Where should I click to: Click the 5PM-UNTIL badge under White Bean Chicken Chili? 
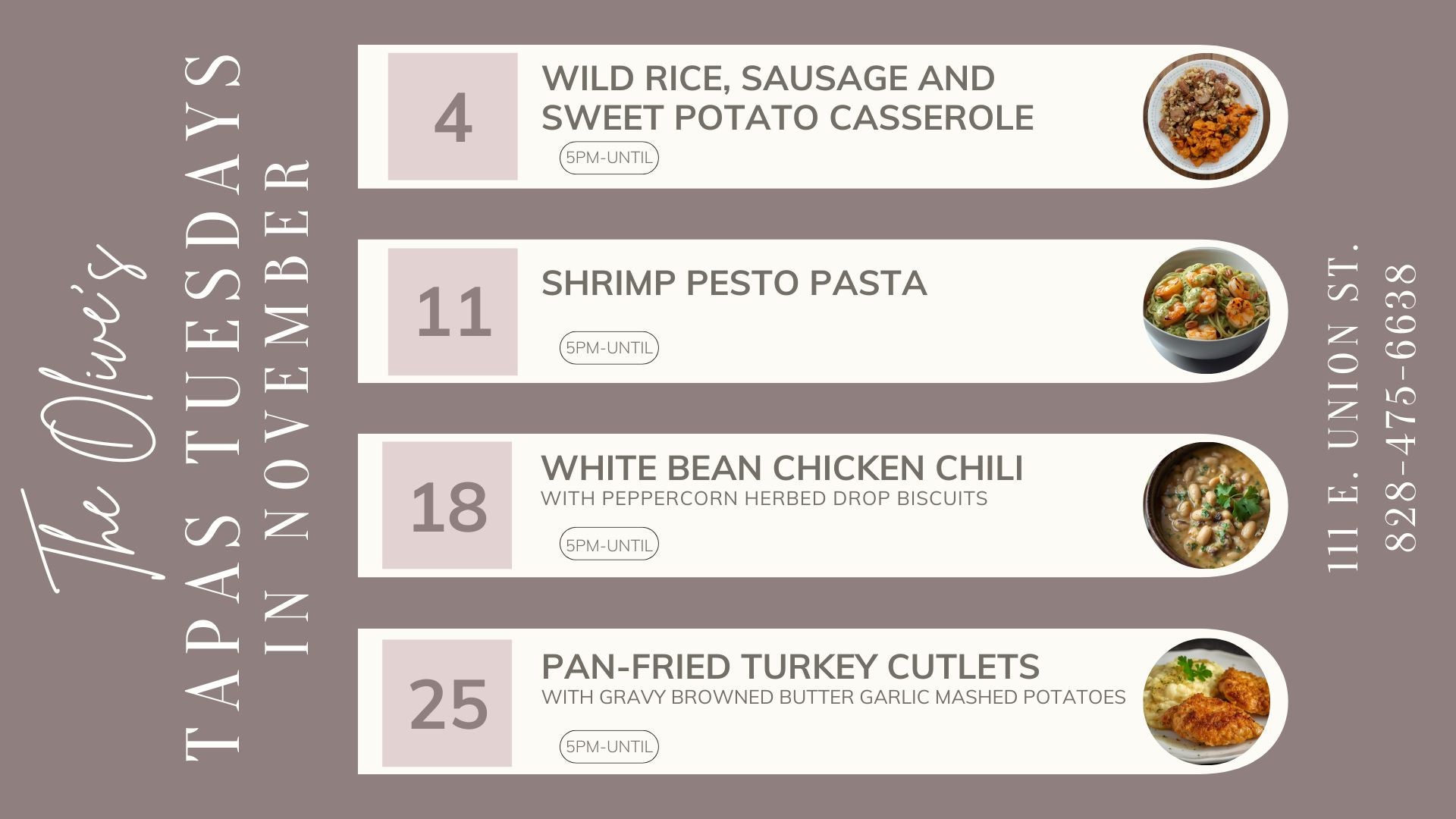609,544
